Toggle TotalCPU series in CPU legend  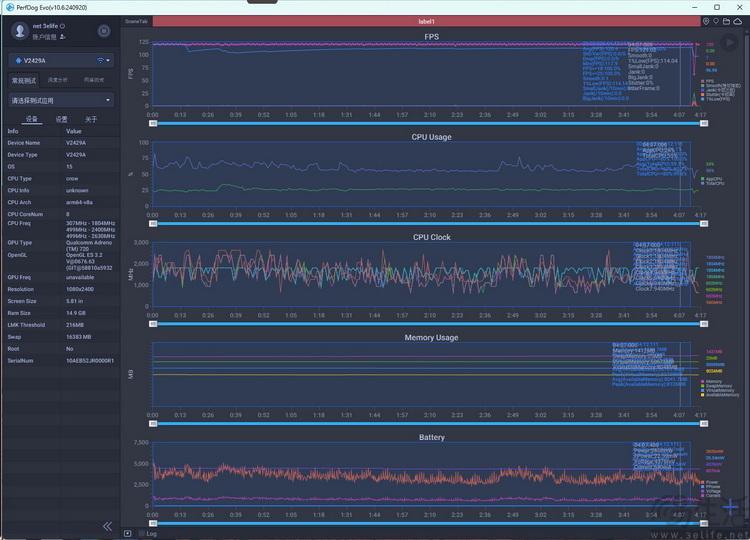713,183
